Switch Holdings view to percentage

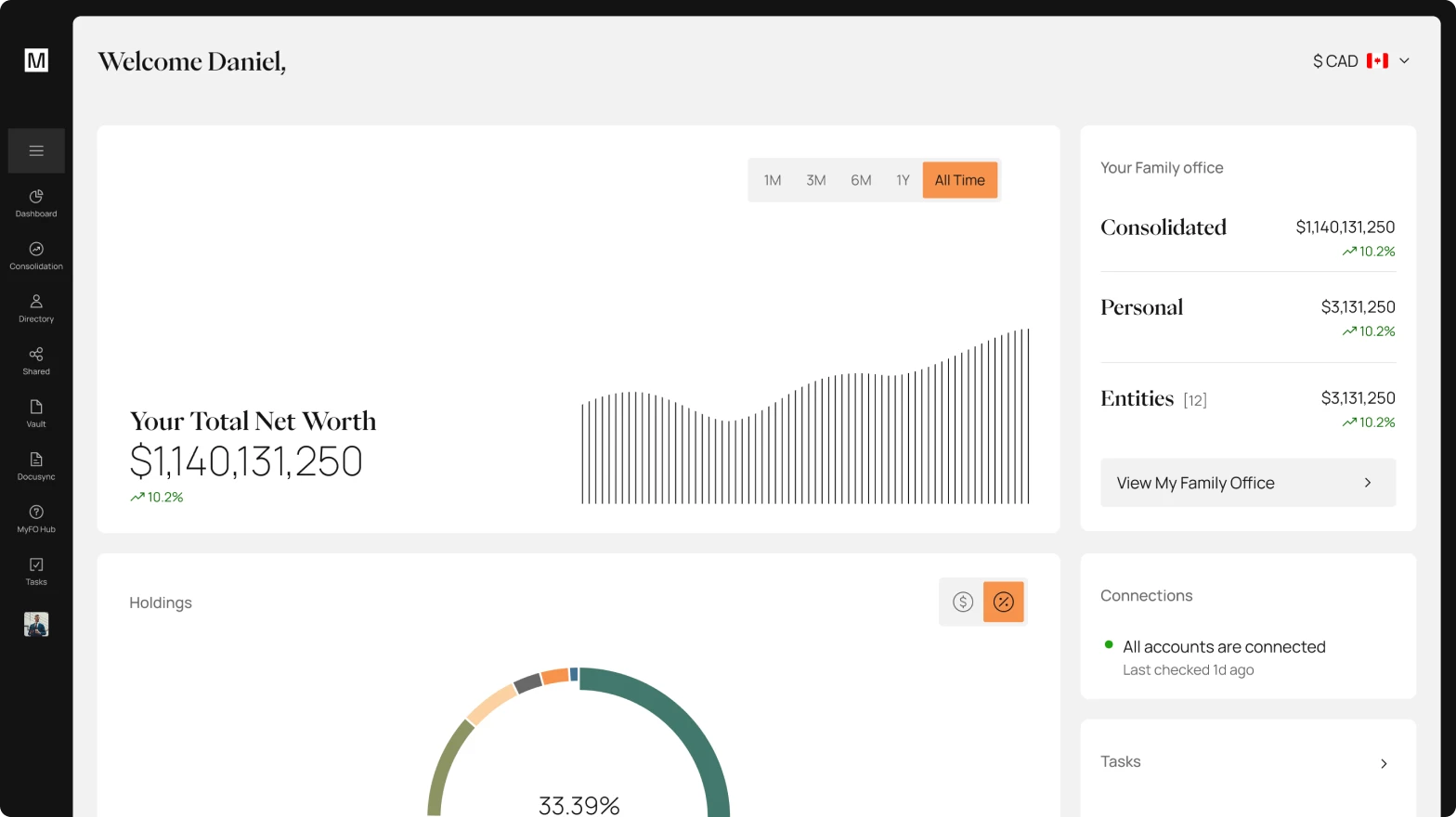tap(1004, 602)
